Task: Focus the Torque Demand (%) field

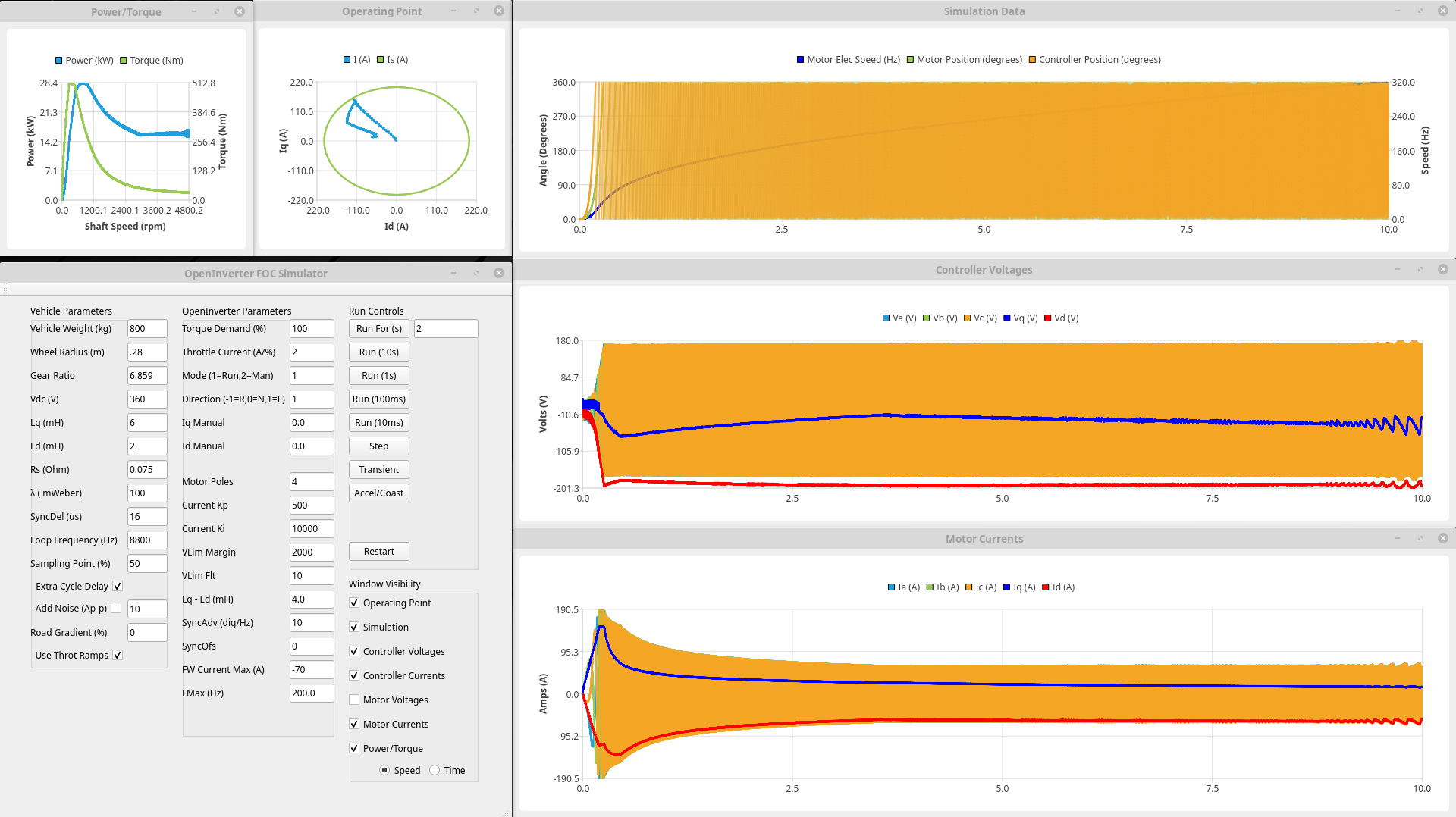Action: pyautogui.click(x=311, y=328)
